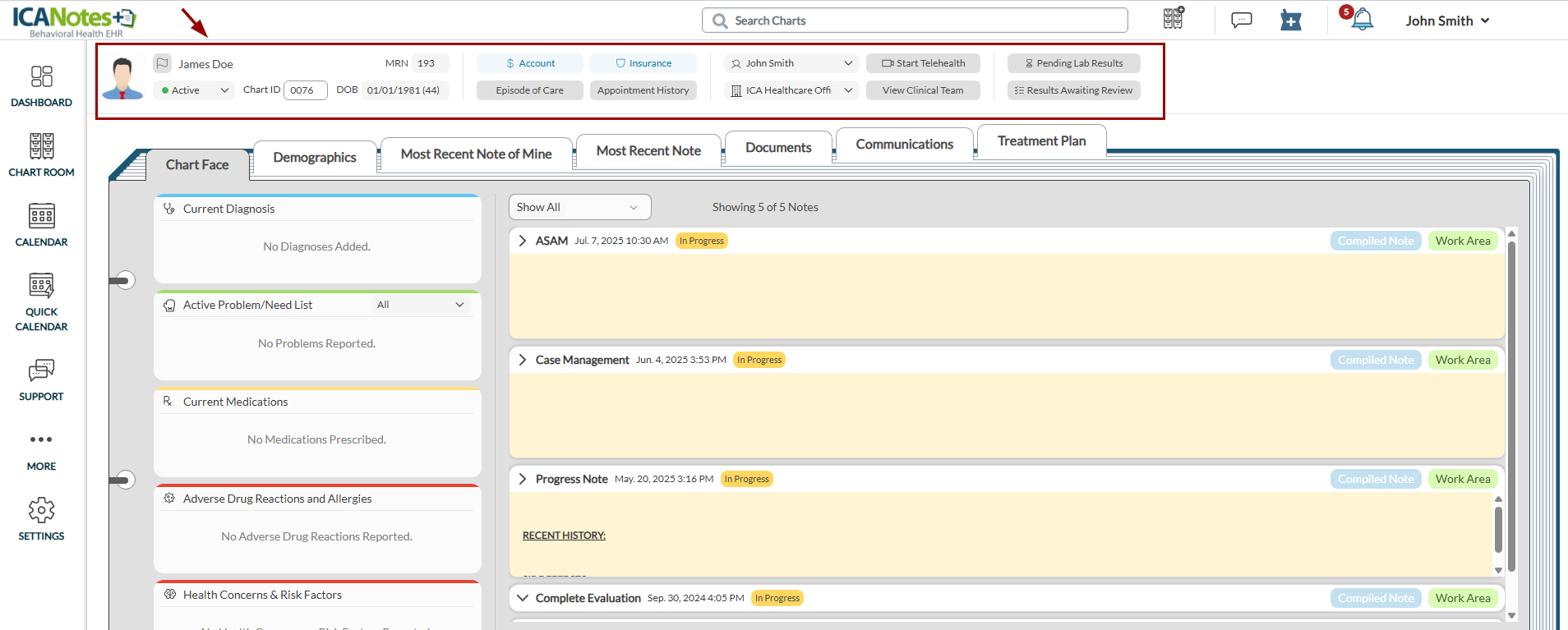Viewport: 1568px width, 630px height.
Task: Click Health Concerns & Risk Factors icon
Action: click(170, 594)
